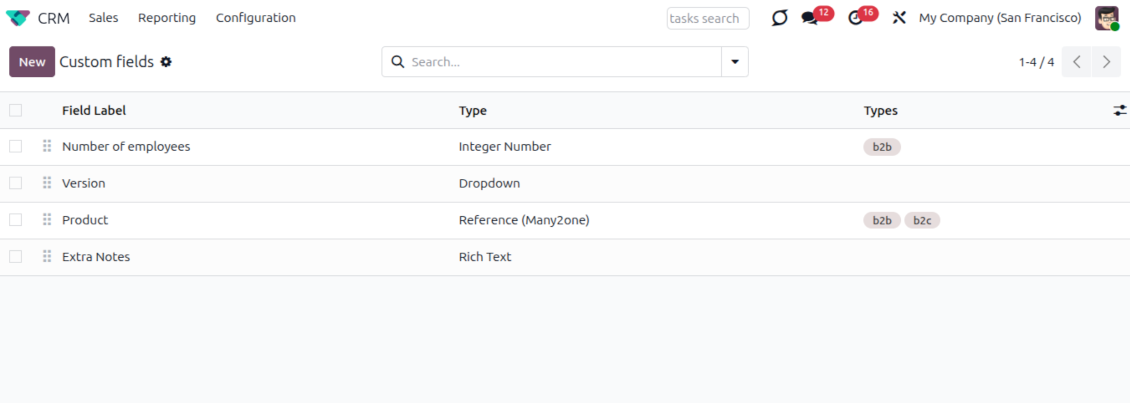Toggle the select-all header checkbox
Image resolution: width=1130 pixels, height=403 pixels.
15,110
